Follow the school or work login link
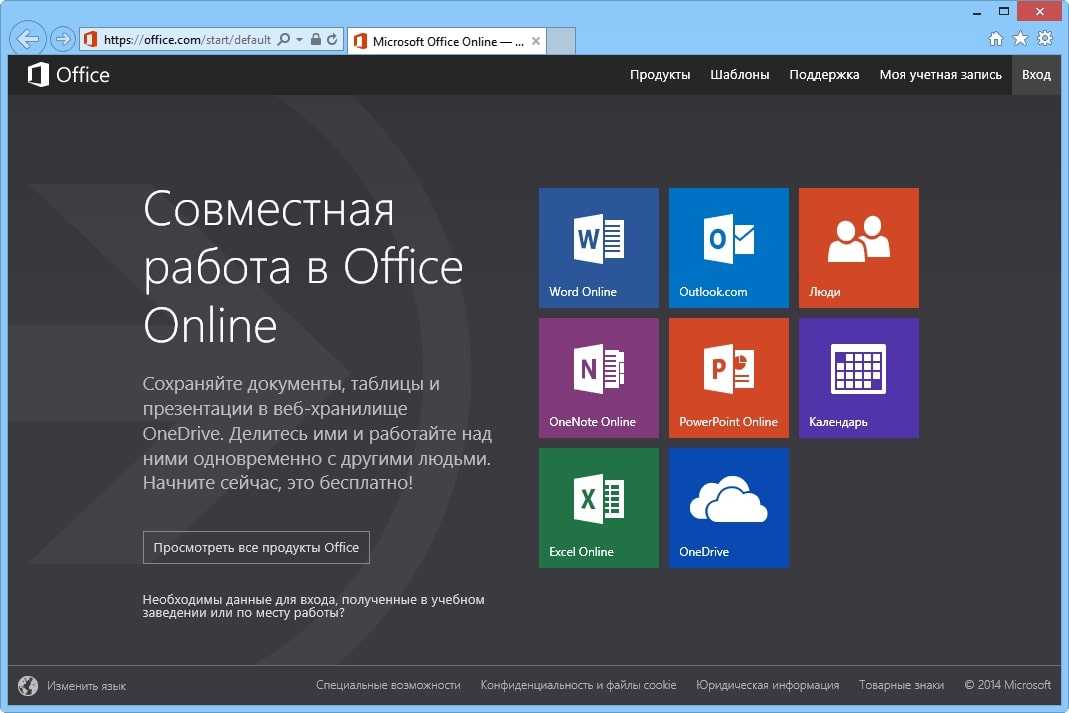The width and height of the screenshot is (1069, 713). 314,606
